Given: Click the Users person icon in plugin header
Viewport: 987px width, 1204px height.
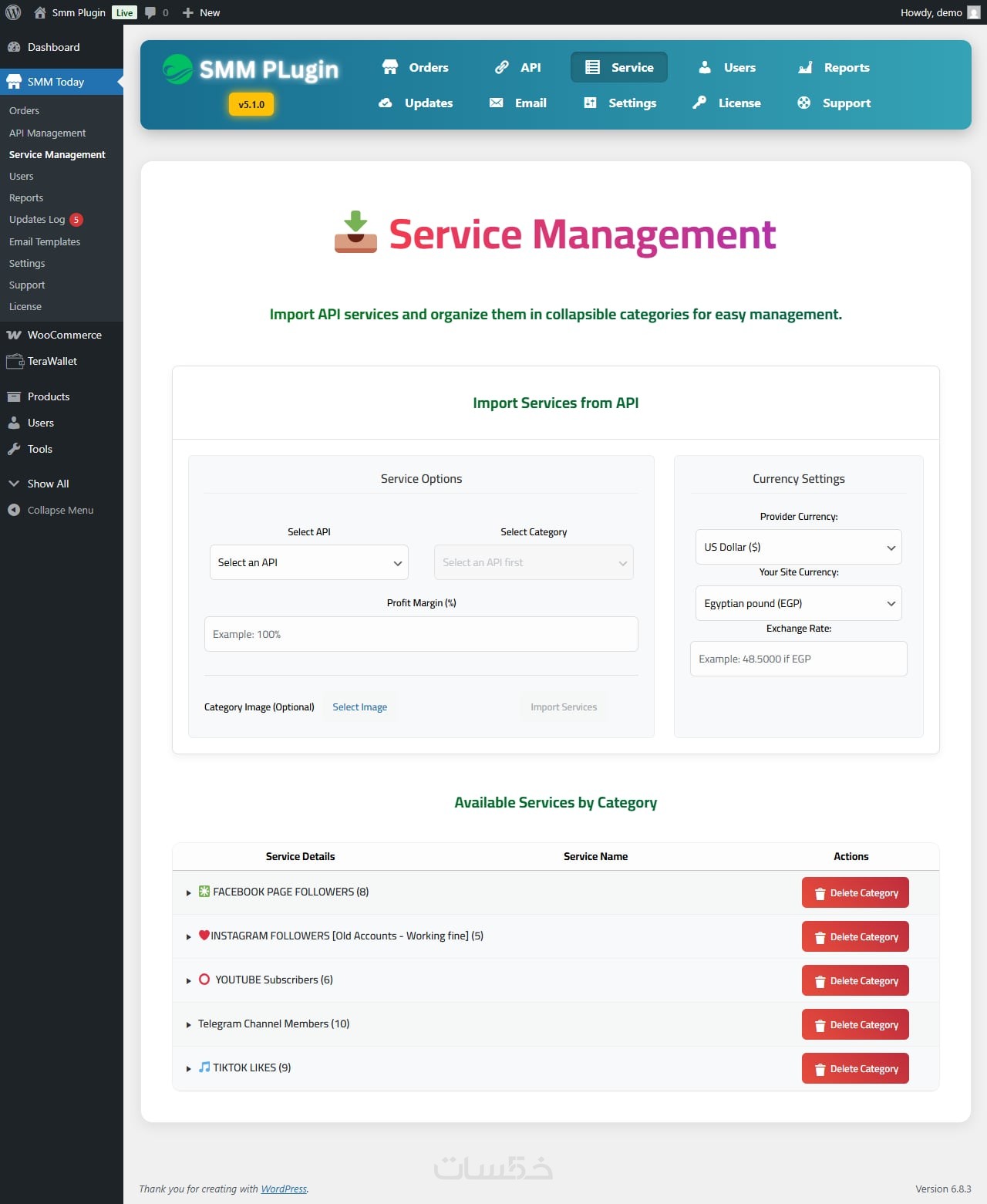Looking at the screenshot, I should pyautogui.click(x=705, y=67).
